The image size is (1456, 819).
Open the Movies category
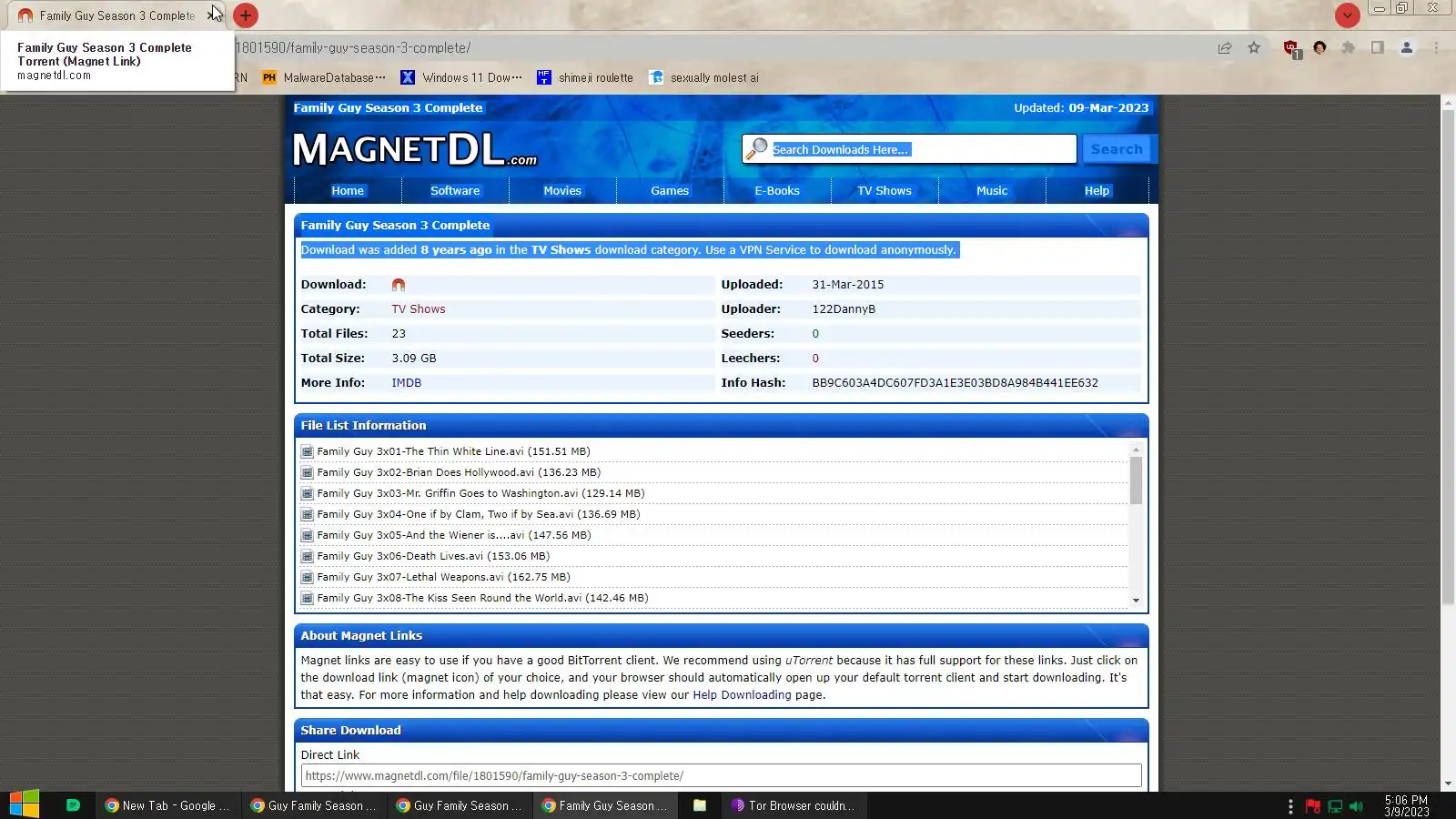[562, 191]
